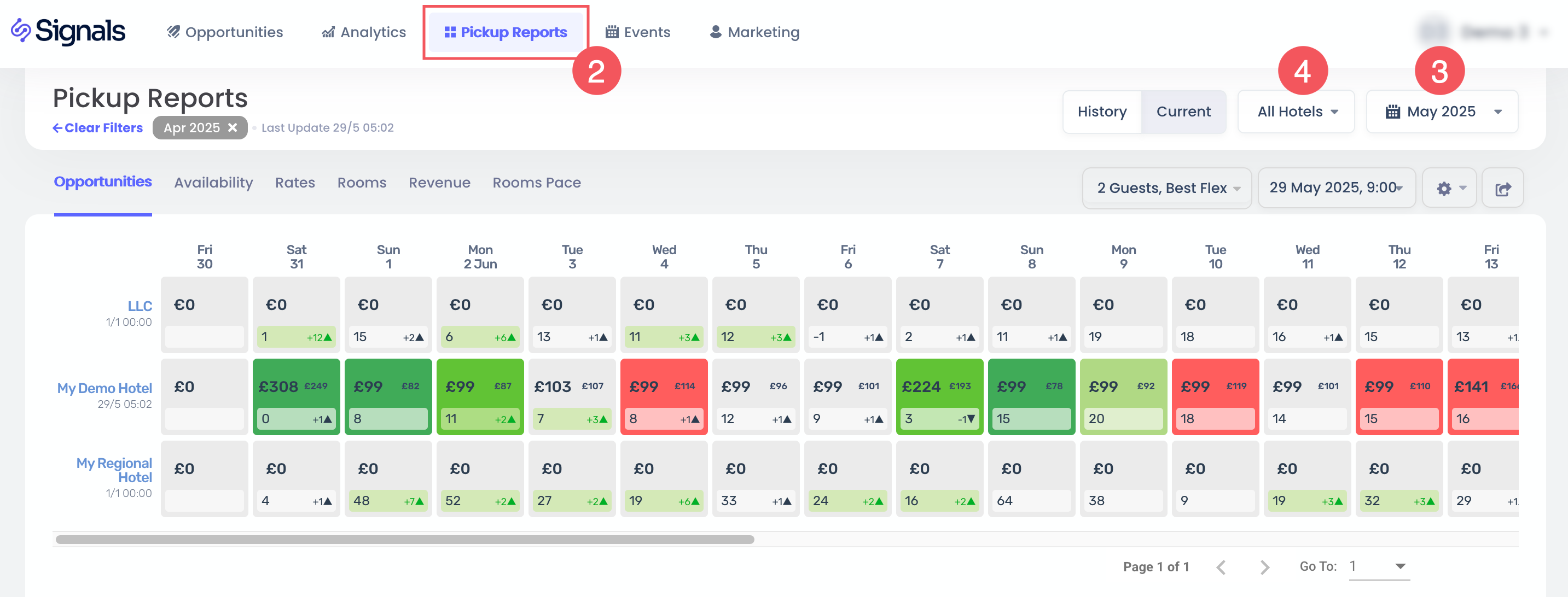Open Marketing via the person icon

click(716, 32)
